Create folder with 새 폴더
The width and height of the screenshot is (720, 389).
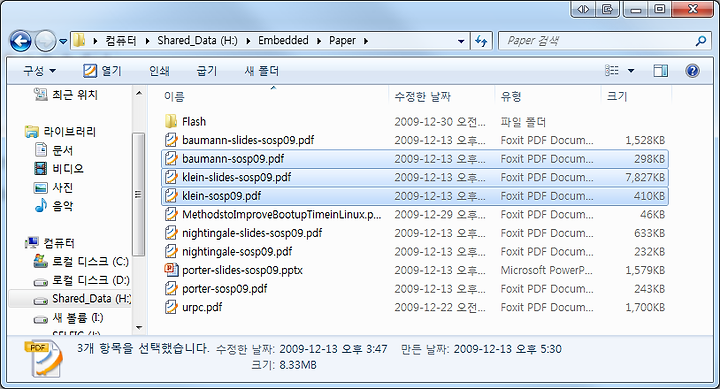click(262, 71)
